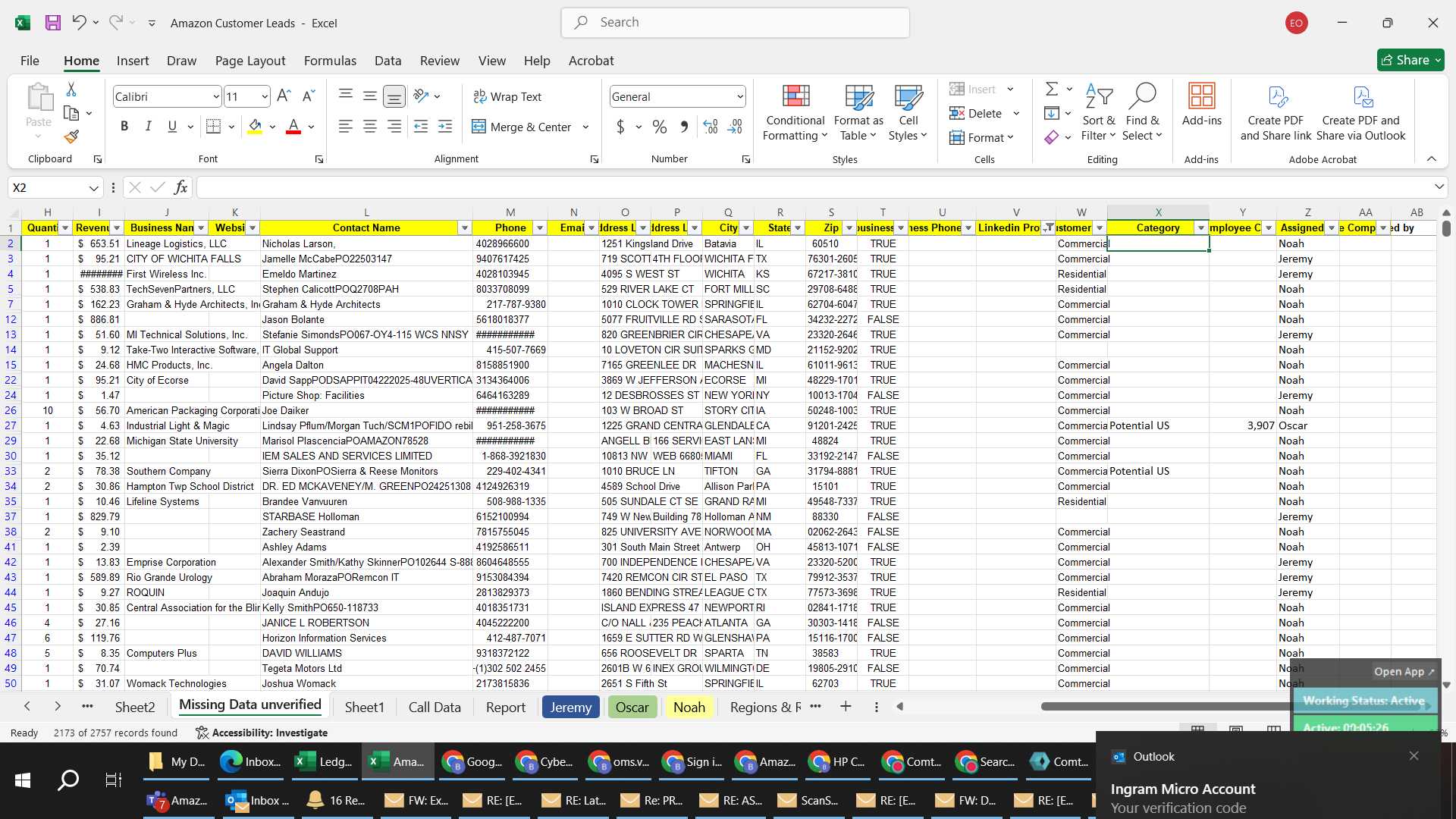Apply Percent Style formatting

660,127
